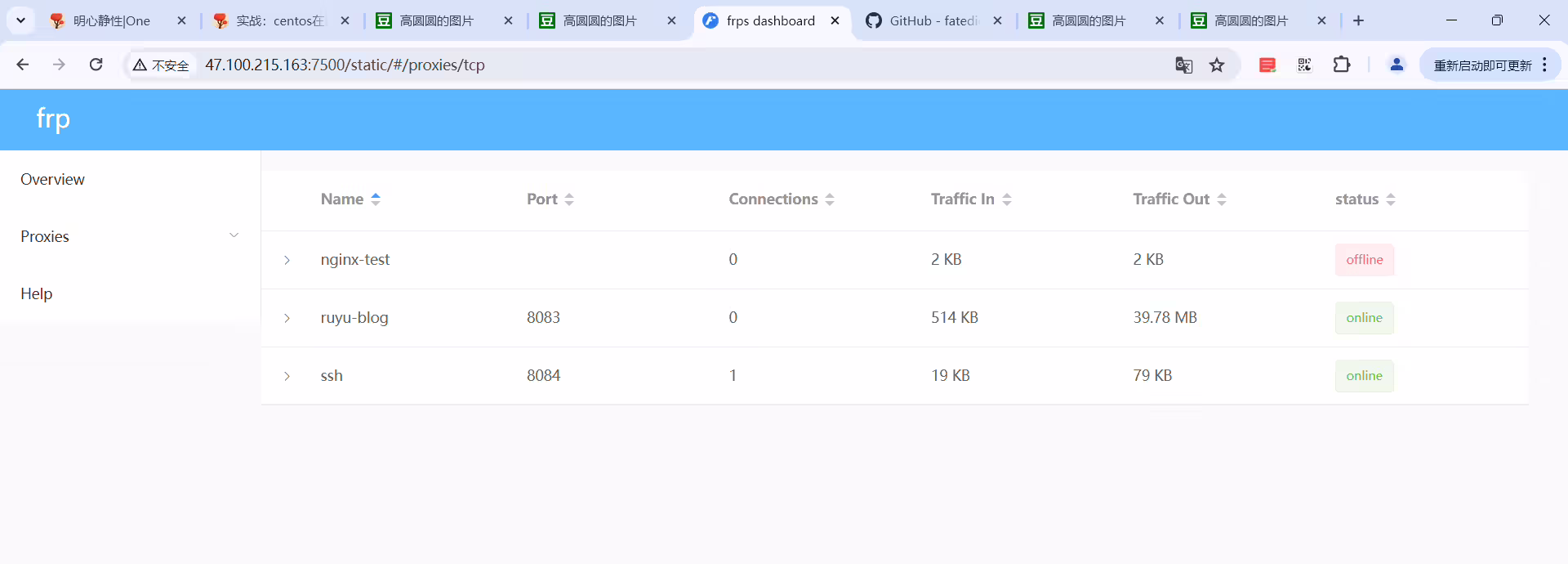Image resolution: width=1568 pixels, height=564 pixels.
Task: Reload the frps dashboard page
Action: pyautogui.click(x=96, y=65)
